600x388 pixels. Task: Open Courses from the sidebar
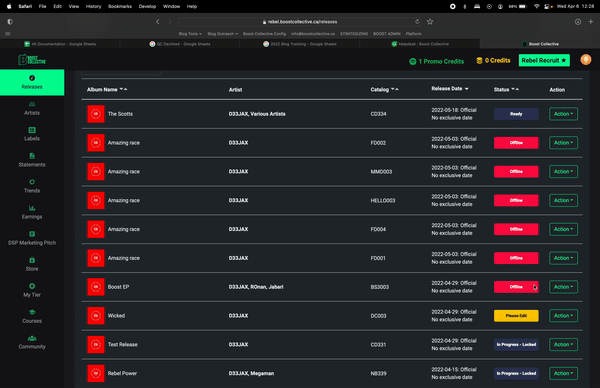click(x=32, y=316)
